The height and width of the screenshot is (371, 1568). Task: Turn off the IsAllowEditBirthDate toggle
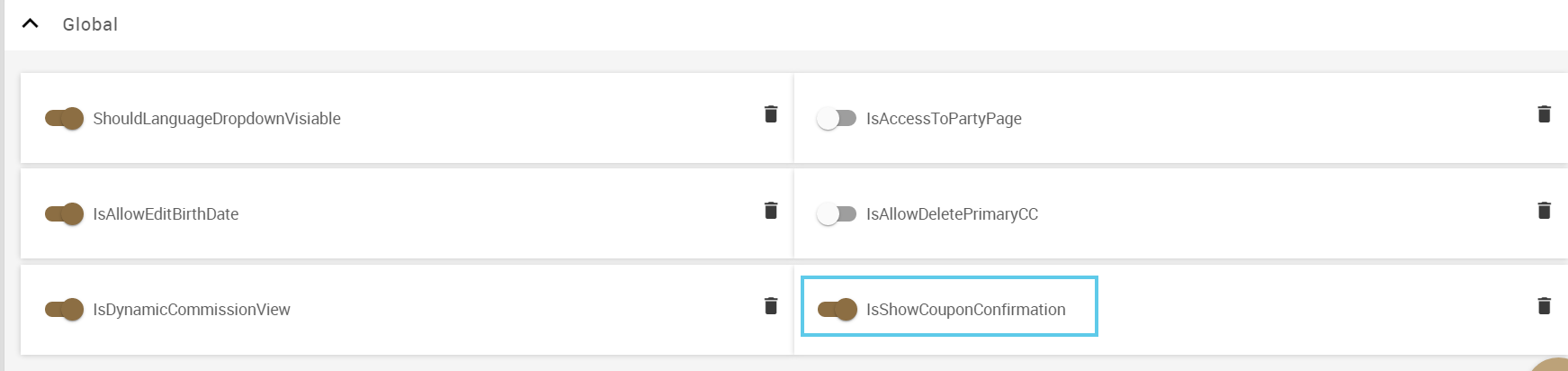tap(64, 214)
